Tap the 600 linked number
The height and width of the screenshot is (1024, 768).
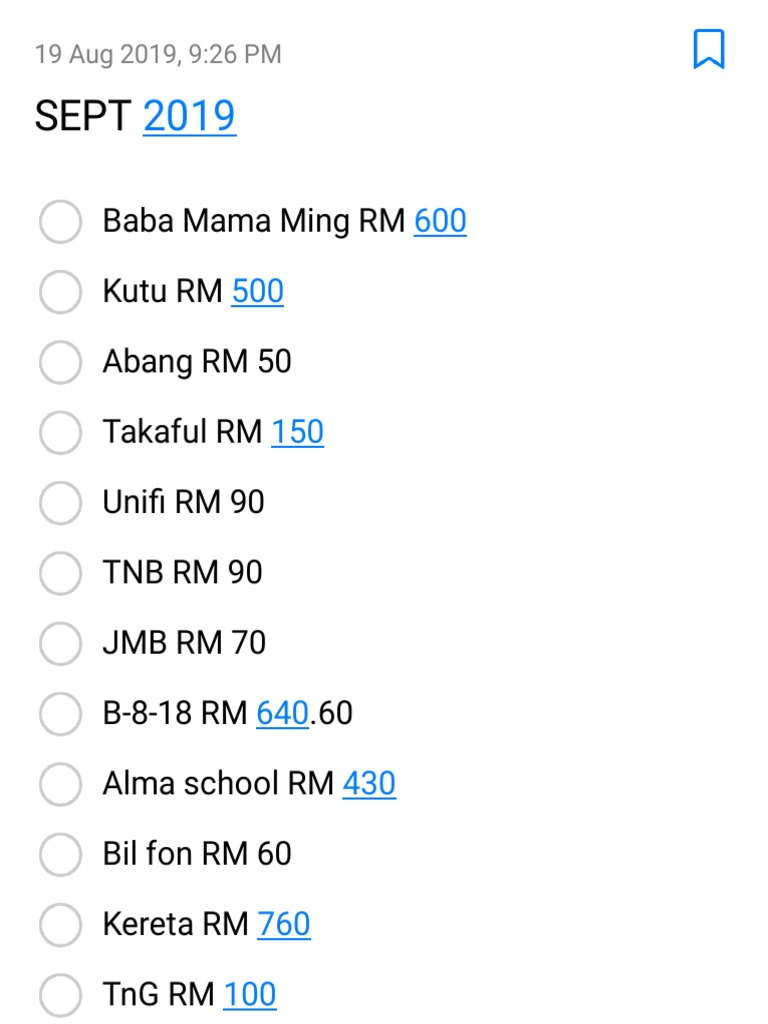(440, 221)
